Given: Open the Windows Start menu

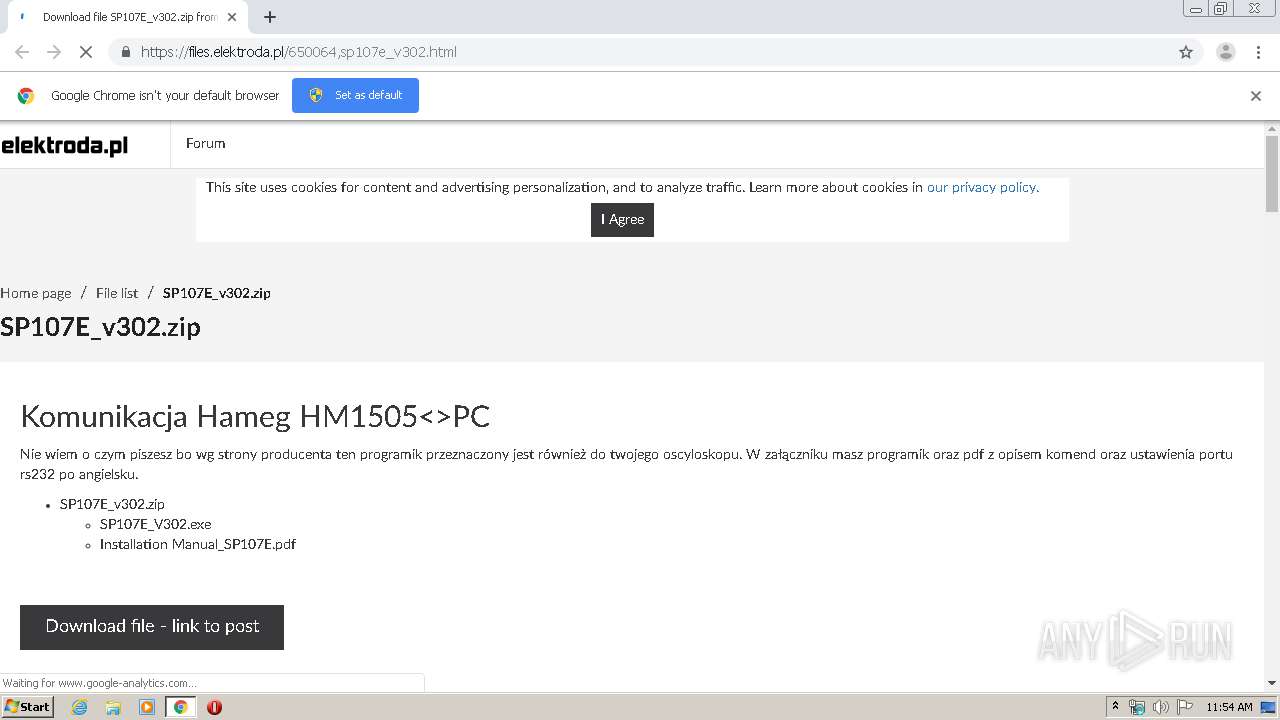Looking at the screenshot, I should click(x=27, y=707).
